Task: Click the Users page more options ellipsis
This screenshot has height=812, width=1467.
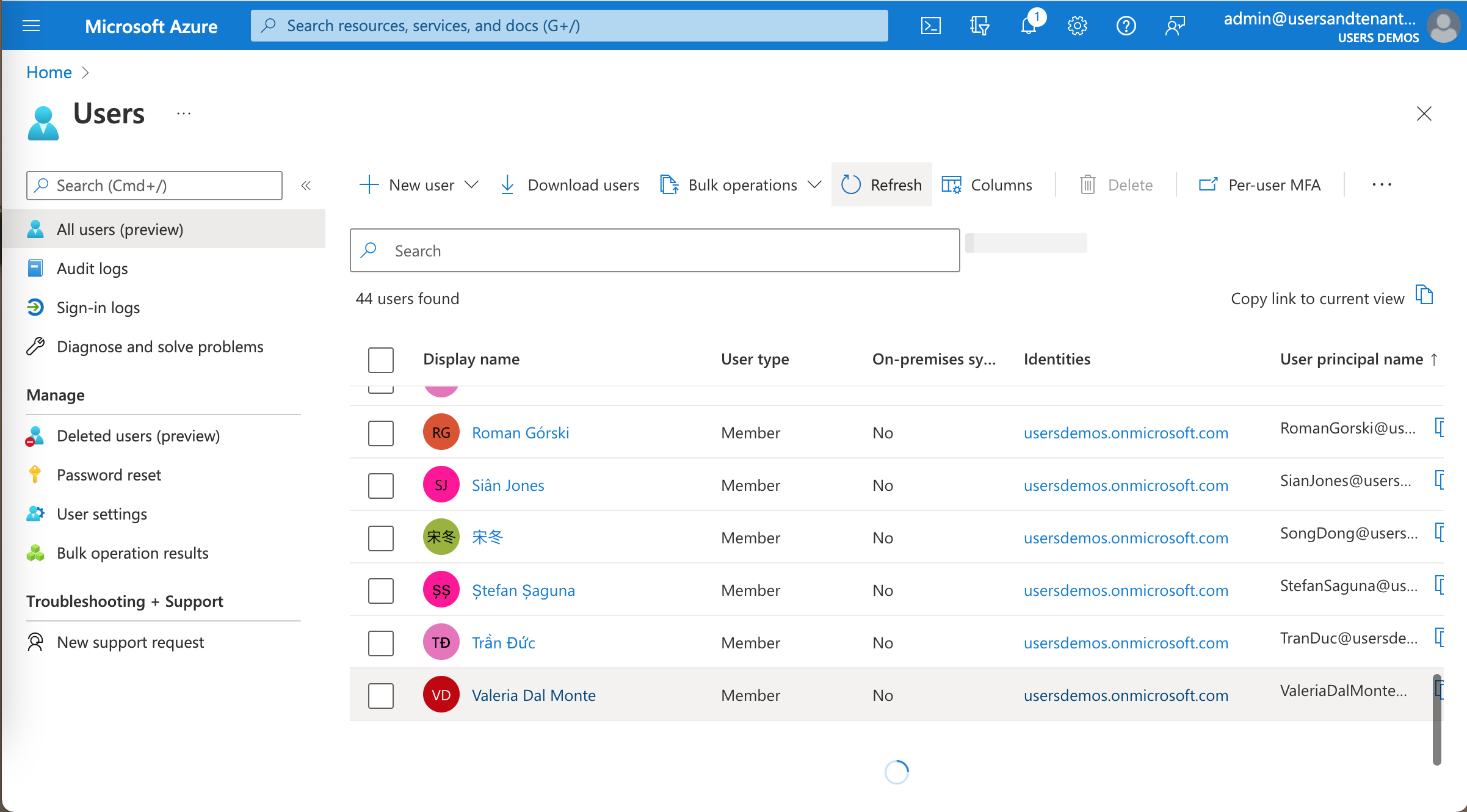Action: click(184, 114)
